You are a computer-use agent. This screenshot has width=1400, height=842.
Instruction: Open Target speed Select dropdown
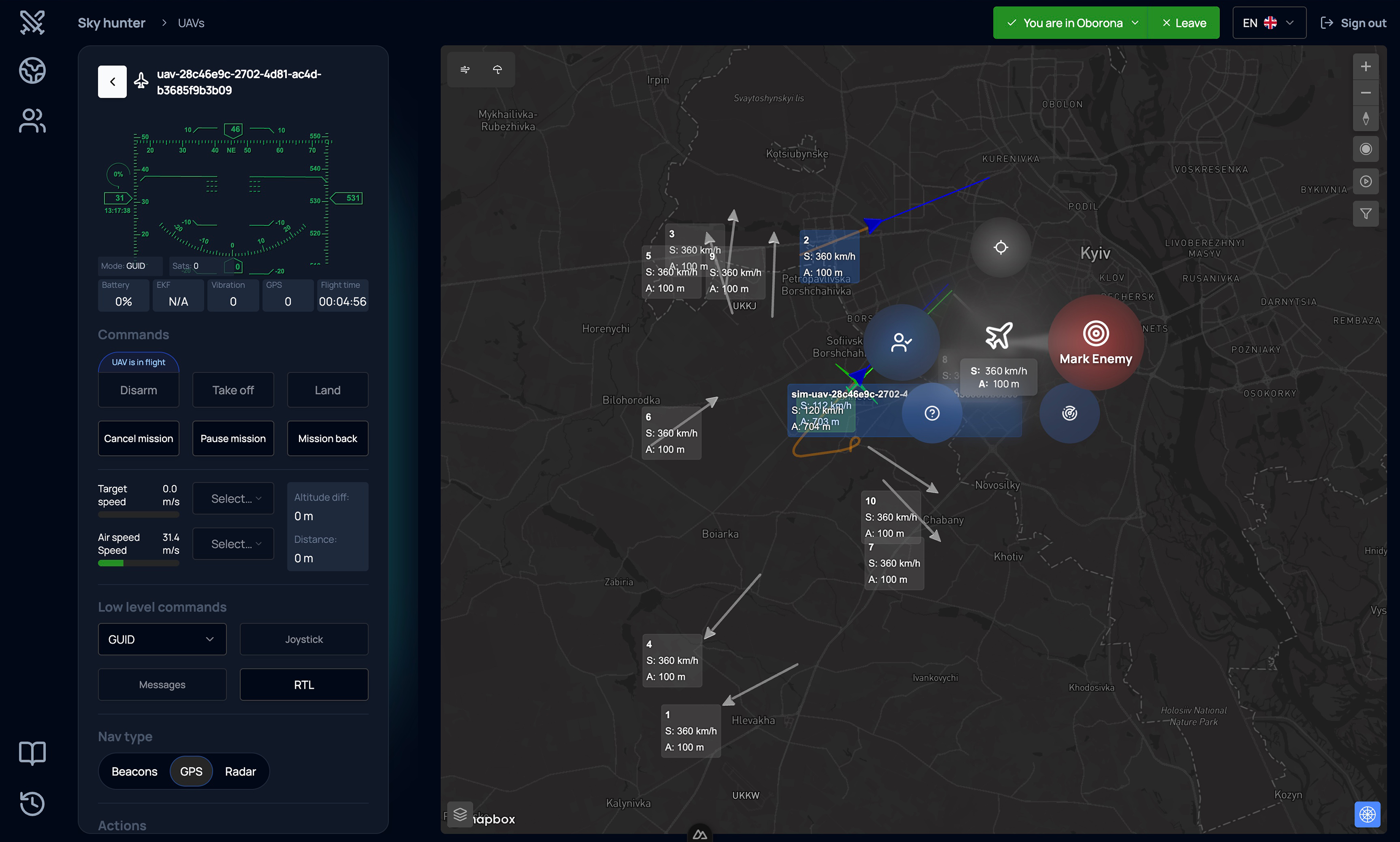point(233,498)
